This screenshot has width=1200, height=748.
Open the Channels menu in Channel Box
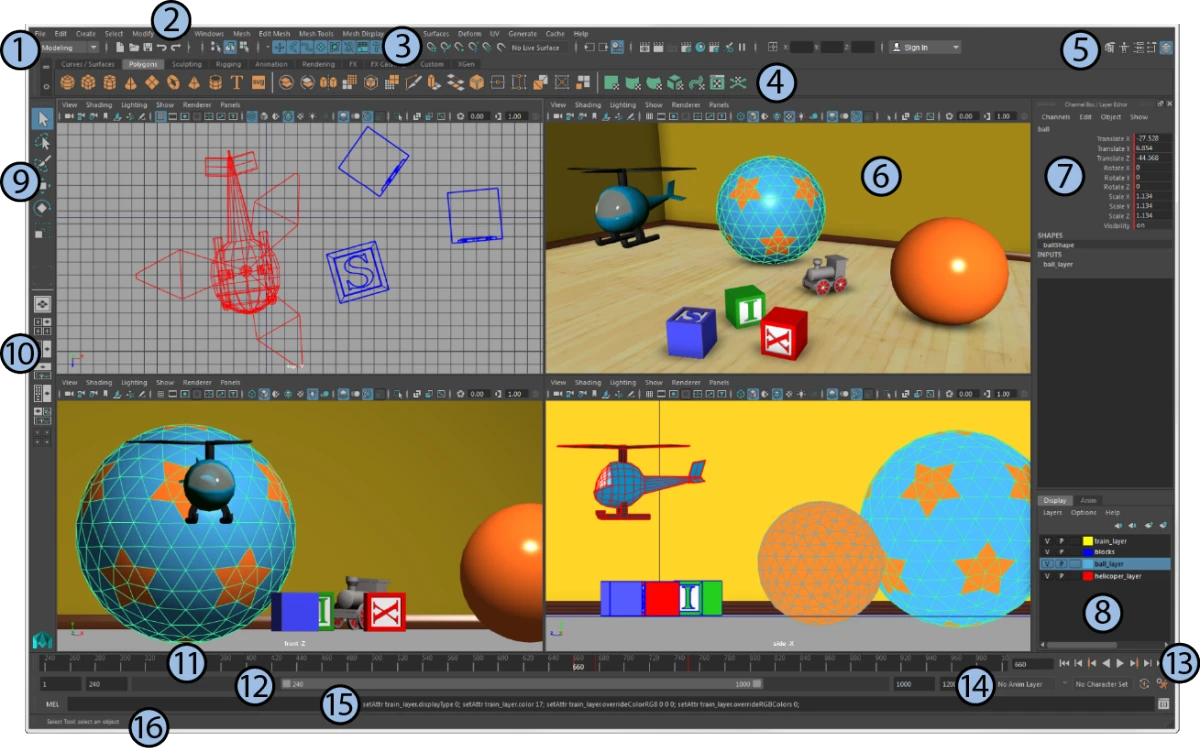tap(1058, 116)
